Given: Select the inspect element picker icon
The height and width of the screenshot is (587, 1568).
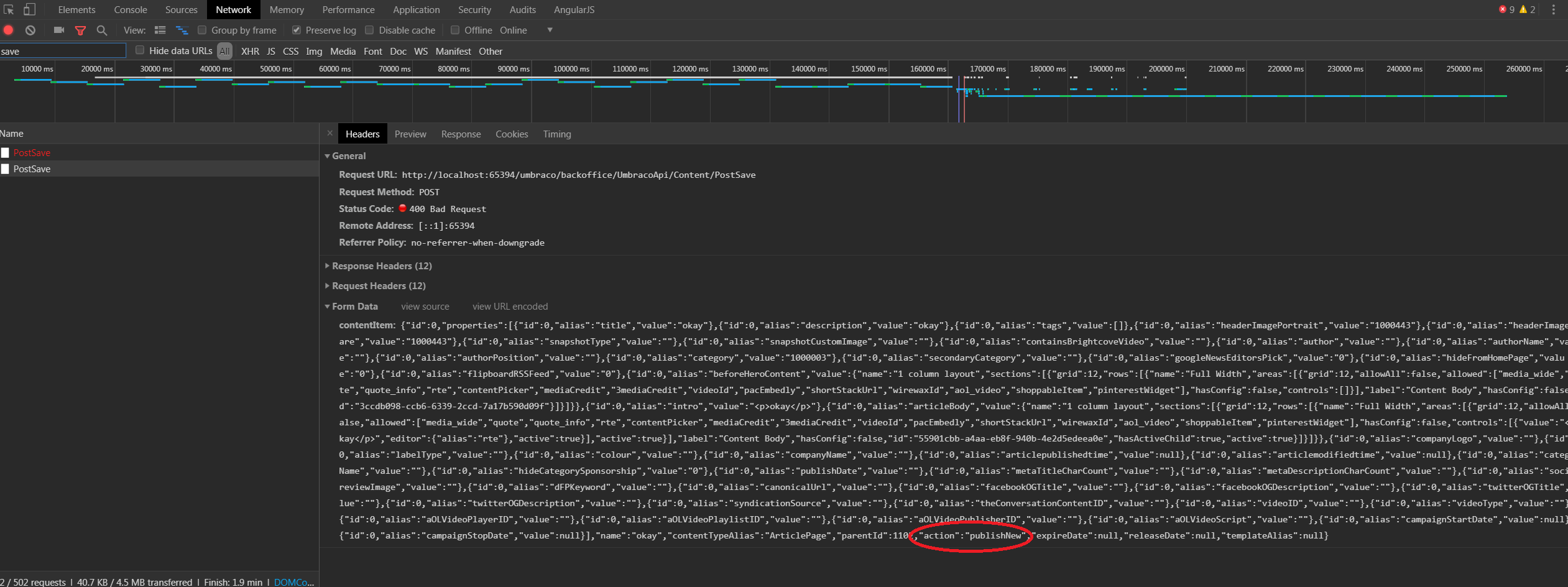Looking at the screenshot, I should click(9, 9).
